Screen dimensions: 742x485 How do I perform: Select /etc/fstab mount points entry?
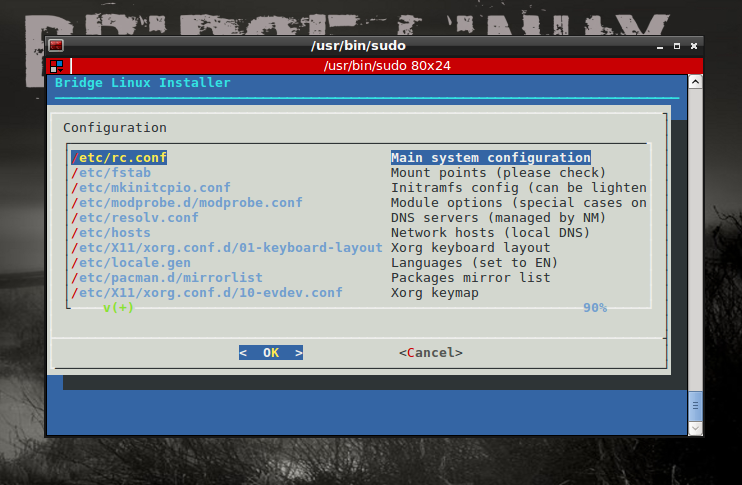(x=111, y=173)
